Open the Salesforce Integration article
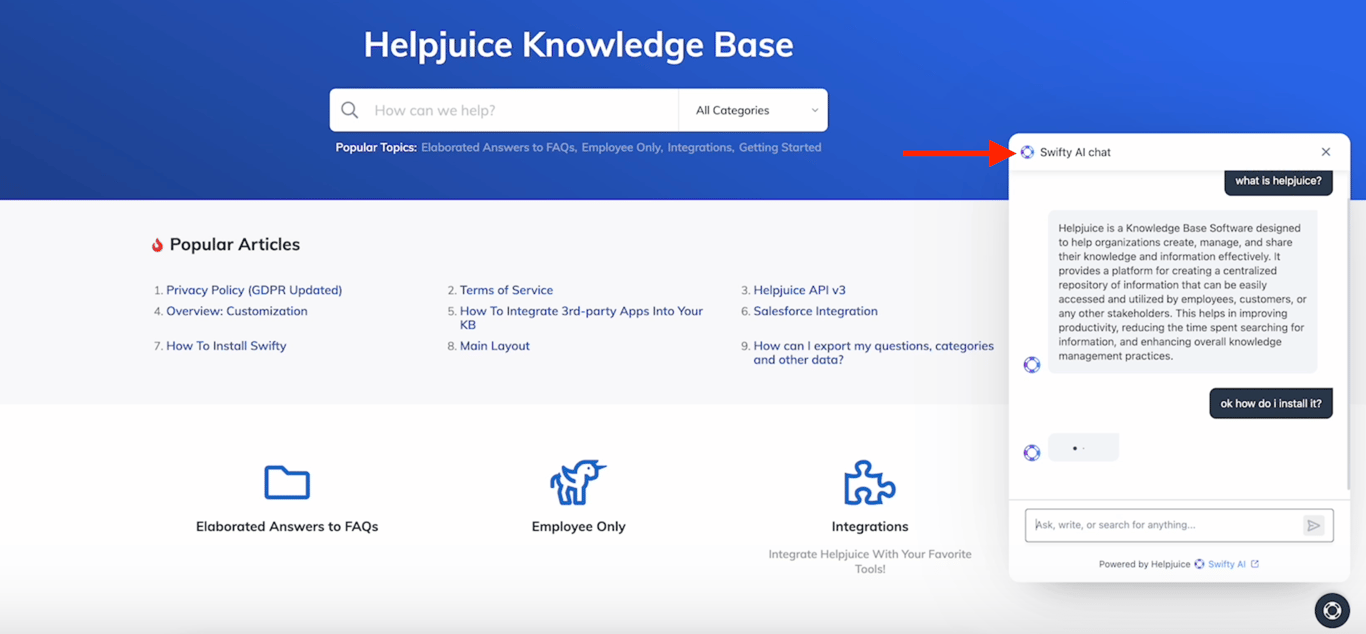 pyautogui.click(x=815, y=311)
